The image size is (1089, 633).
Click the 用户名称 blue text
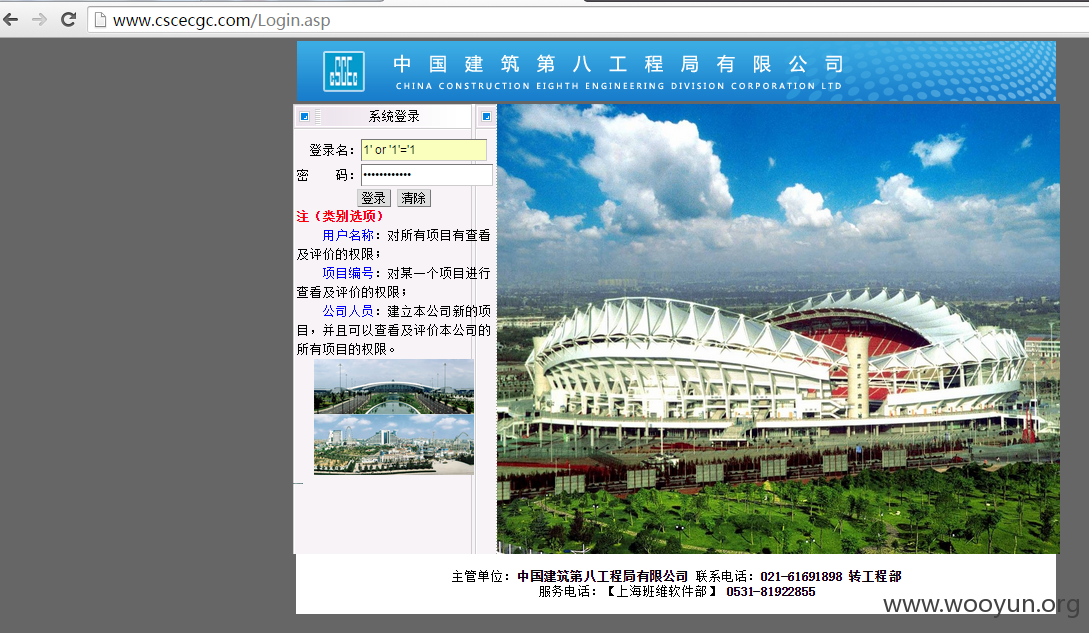tap(348, 236)
